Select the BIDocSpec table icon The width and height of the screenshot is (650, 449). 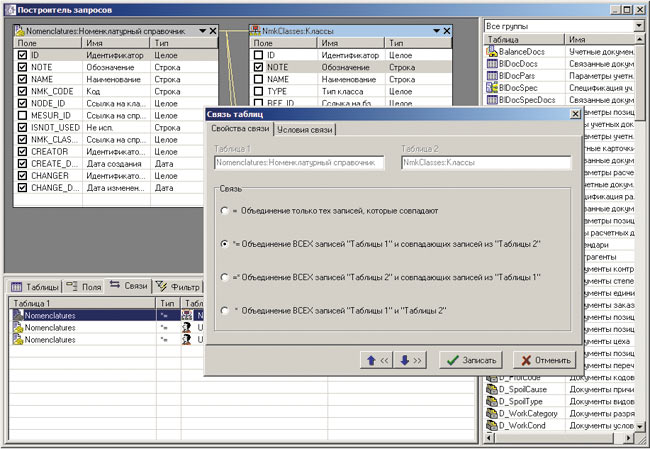(491, 88)
